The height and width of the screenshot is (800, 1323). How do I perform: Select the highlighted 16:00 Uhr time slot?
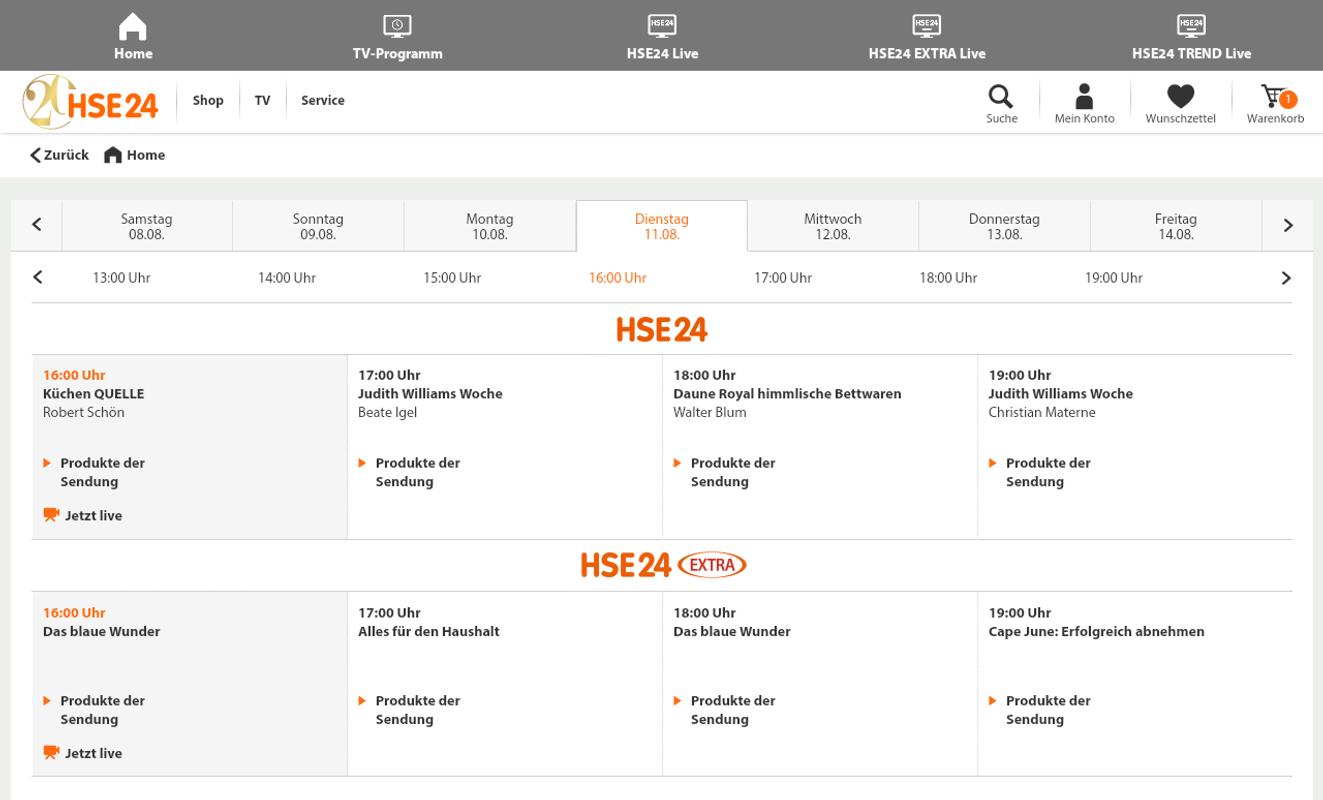617,277
